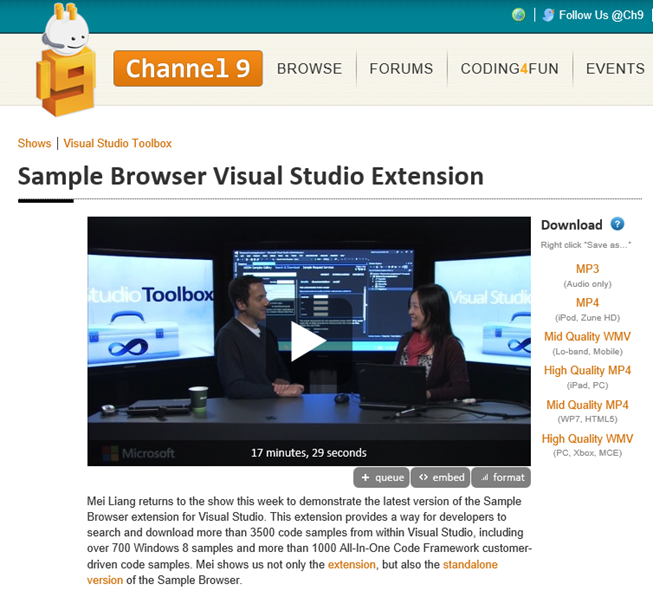Open the FORUMS menu
The image size is (653, 597).
401,68
